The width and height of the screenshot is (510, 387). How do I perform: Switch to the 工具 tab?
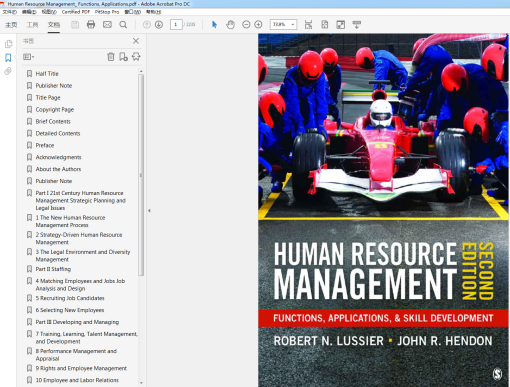[x=32, y=25]
